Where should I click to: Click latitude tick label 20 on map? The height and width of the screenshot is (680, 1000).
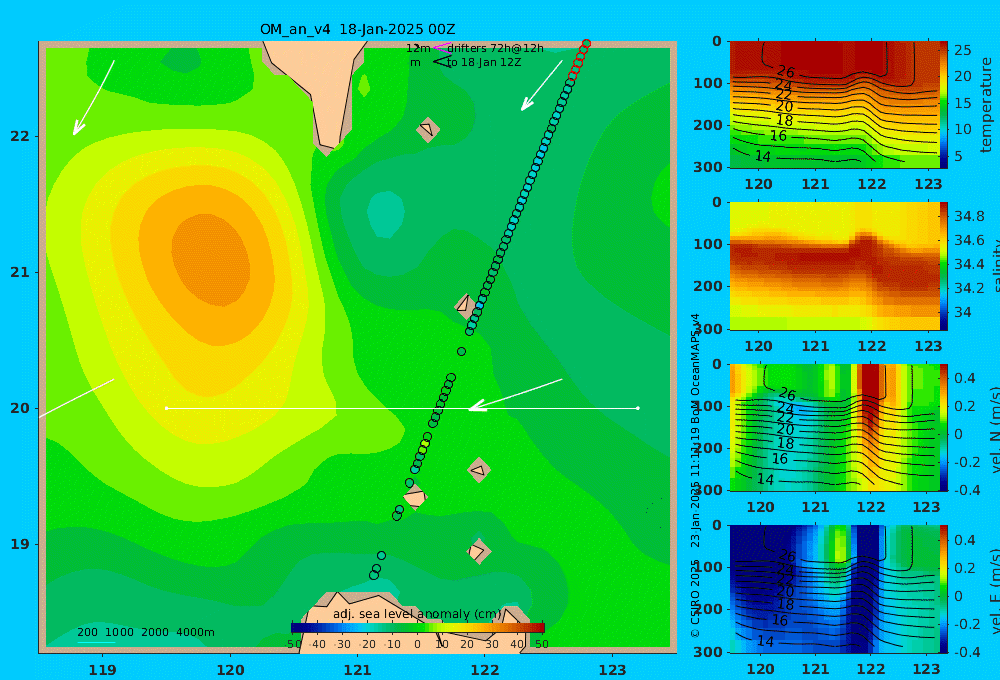(x=20, y=408)
